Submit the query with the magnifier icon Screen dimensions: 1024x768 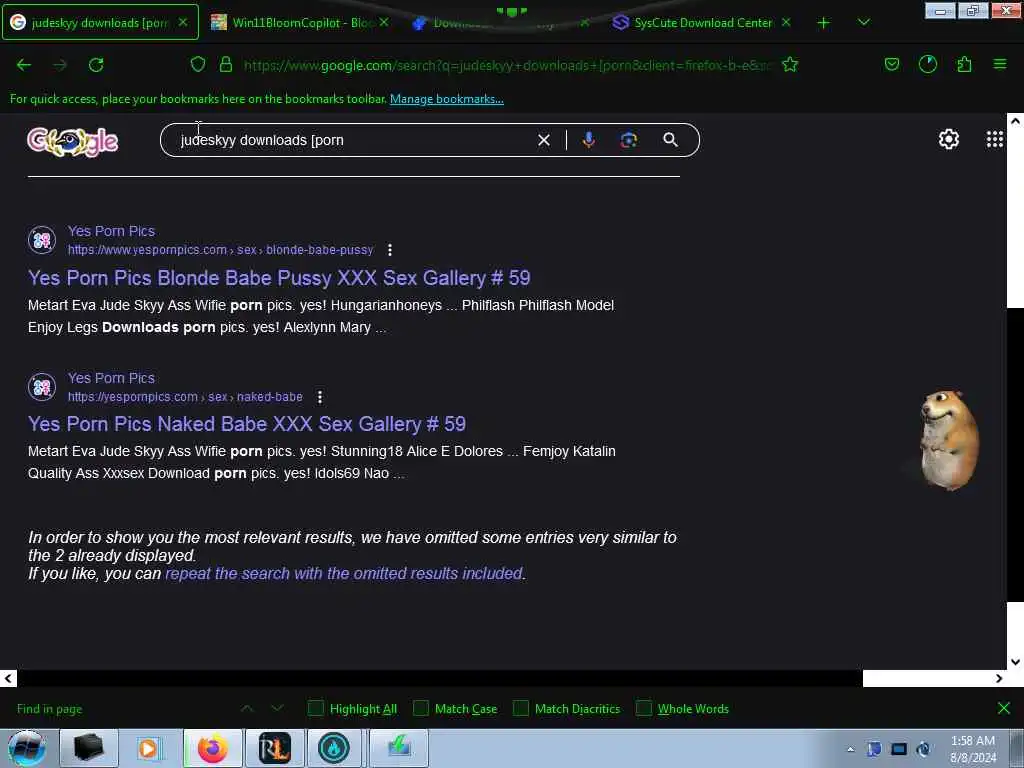click(x=671, y=140)
